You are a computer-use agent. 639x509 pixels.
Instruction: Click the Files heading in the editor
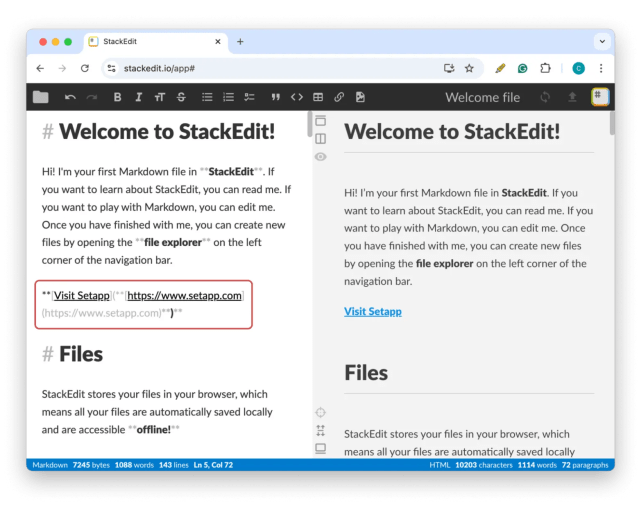[x=81, y=354]
